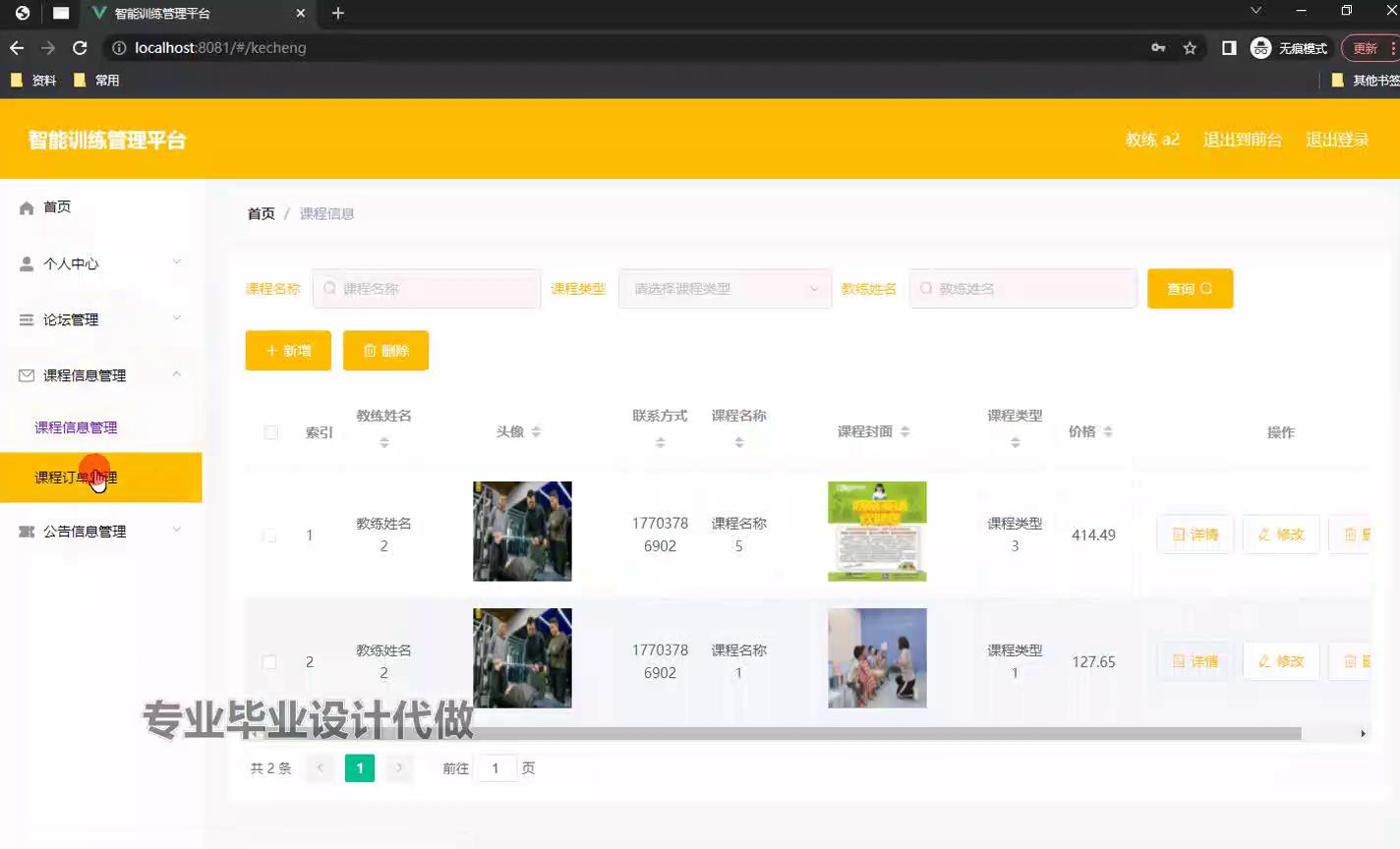Open course cover image for 课程名称 1
The height and width of the screenshot is (849, 1400).
point(877,658)
